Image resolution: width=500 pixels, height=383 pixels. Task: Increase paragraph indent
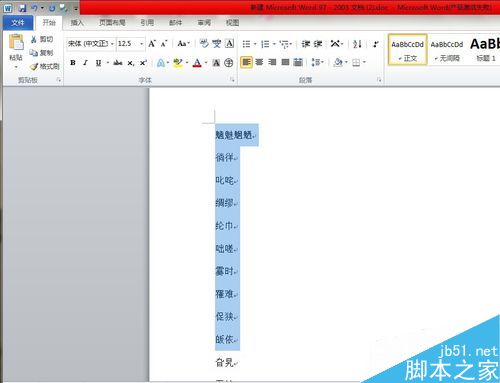point(318,44)
